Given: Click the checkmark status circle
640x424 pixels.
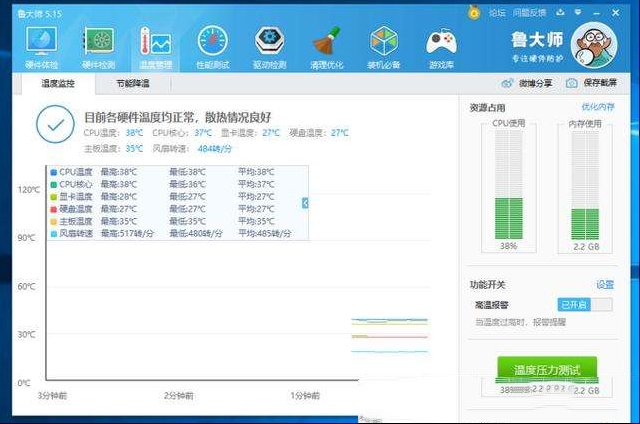Looking at the screenshot, I should (55, 124).
